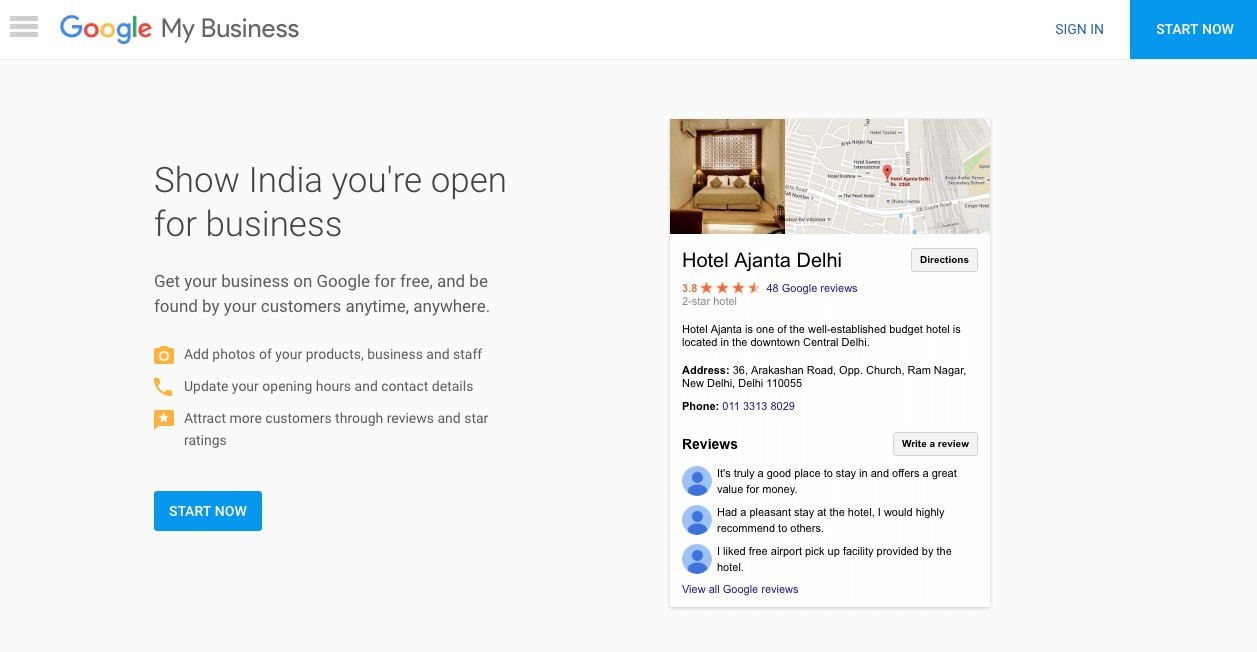Click avatar of the 'pleasant stay' review
This screenshot has height=652, width=1257.
click(x=697, y=520)
